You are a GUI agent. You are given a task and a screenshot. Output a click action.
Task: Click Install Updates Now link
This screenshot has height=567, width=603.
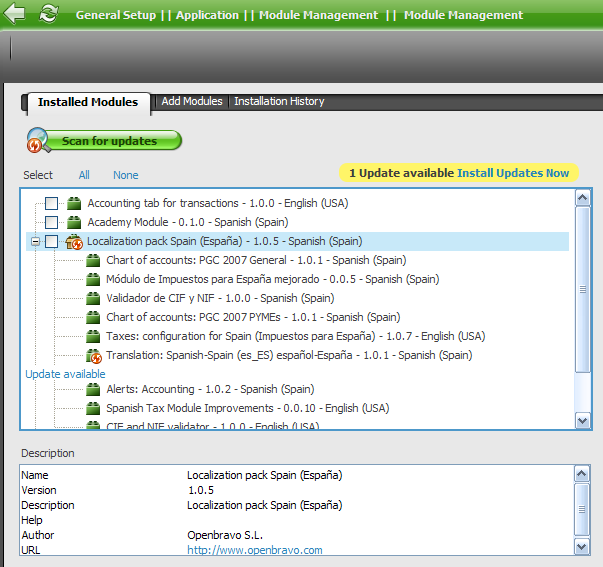[513, 173]
